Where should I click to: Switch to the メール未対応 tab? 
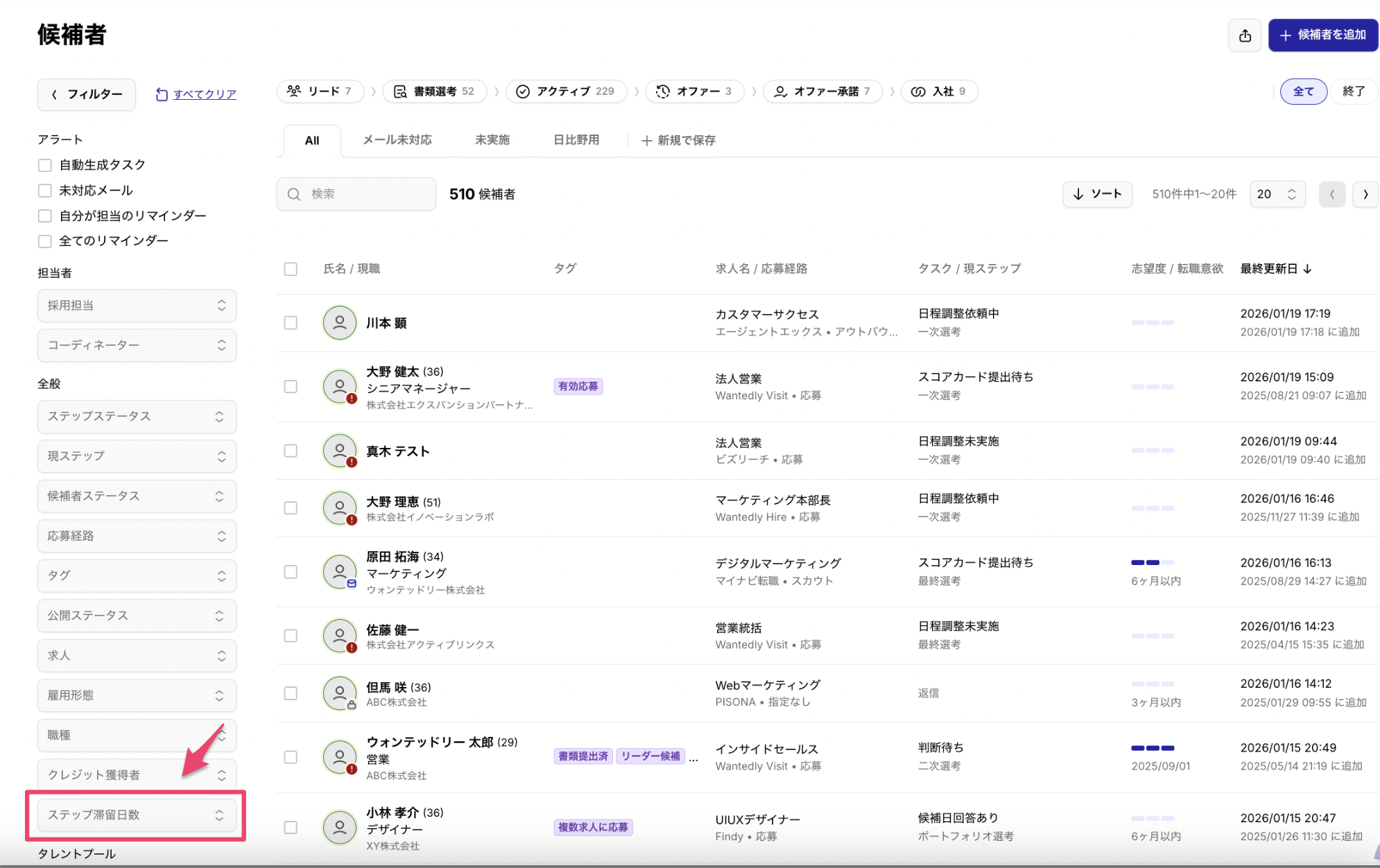point(397,140)
